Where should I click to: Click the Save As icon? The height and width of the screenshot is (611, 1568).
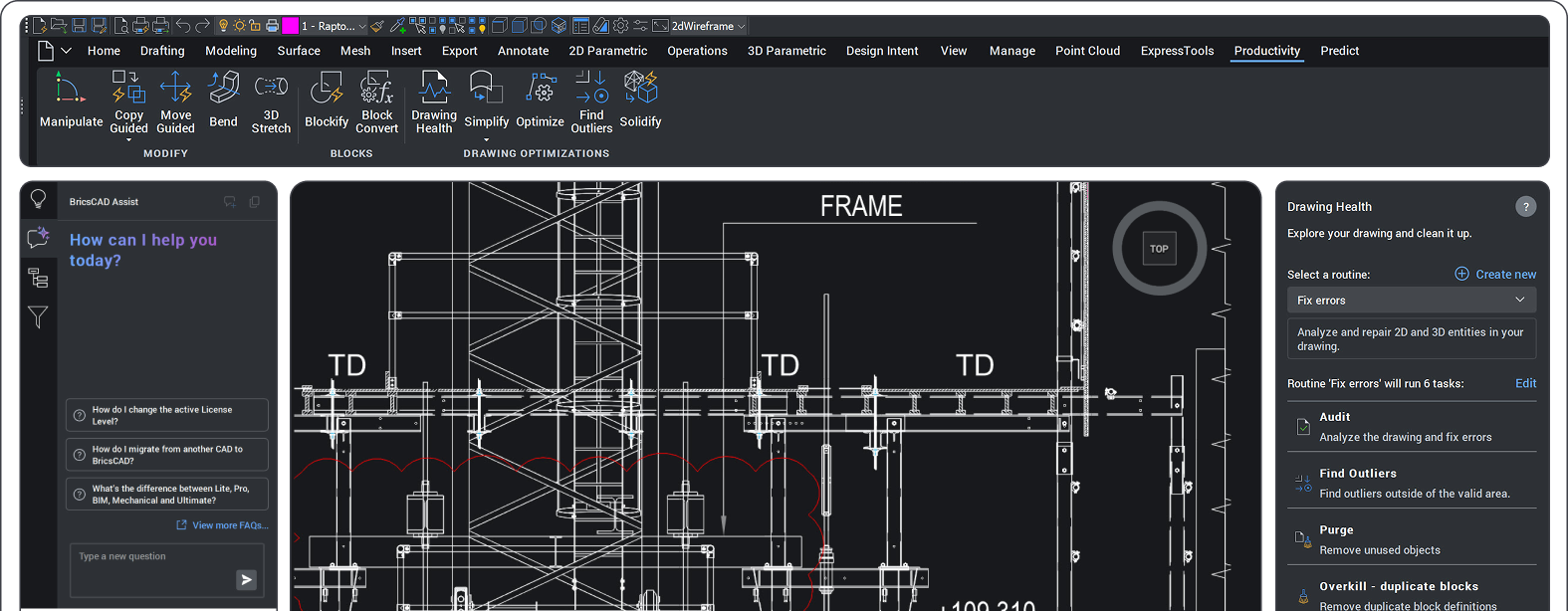coord(99,26)
